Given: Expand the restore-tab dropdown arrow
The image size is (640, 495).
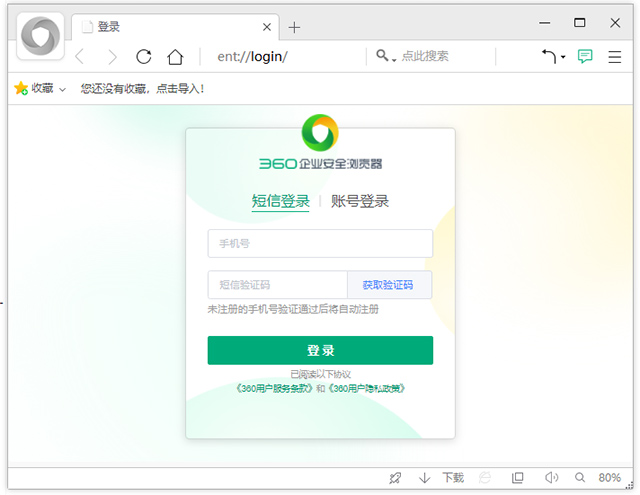Looking at the screenshot, I should [x=563, y=57].
